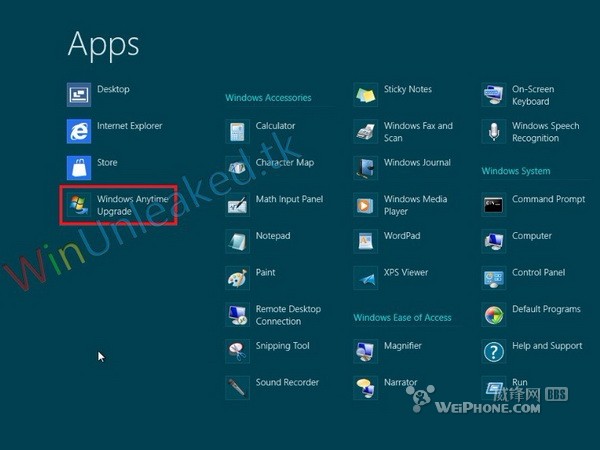Image resolution: width=600 pixels, height=450 pixels.
Task: Open Sound Recorder microphone icon
Action: coord(238,388)
